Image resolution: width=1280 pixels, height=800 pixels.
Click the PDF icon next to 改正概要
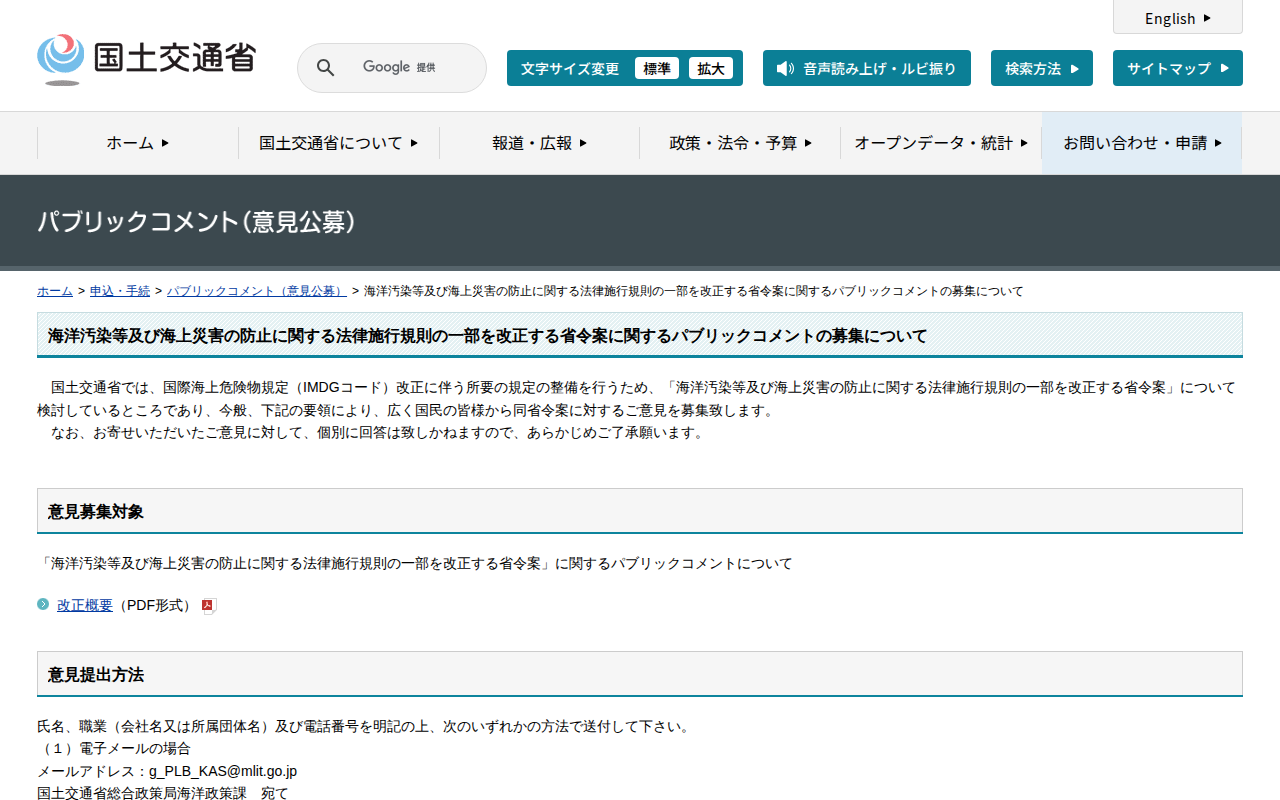coord(209,606)
